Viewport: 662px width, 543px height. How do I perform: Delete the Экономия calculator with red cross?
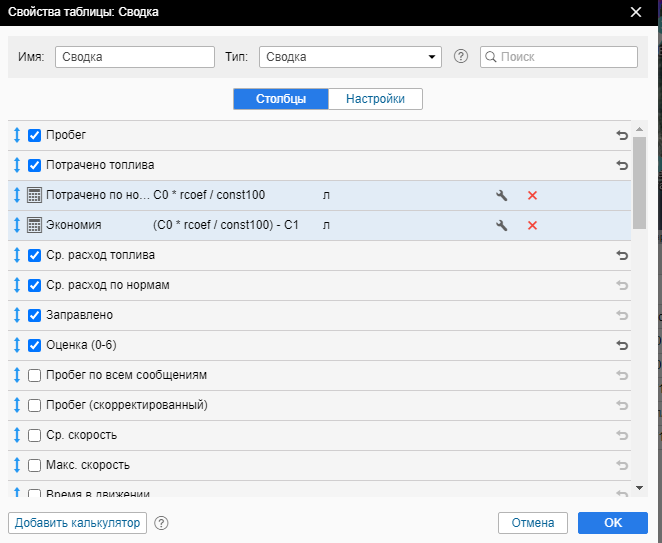(x=532, y=226)
